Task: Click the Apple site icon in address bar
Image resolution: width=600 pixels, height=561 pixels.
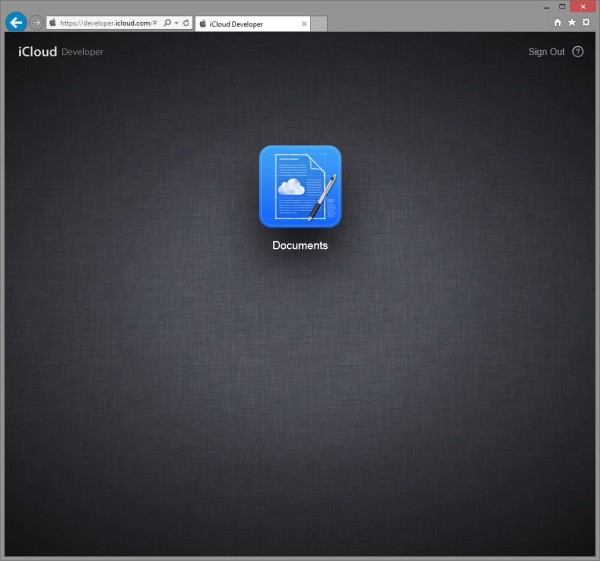Action: (53, 23)
